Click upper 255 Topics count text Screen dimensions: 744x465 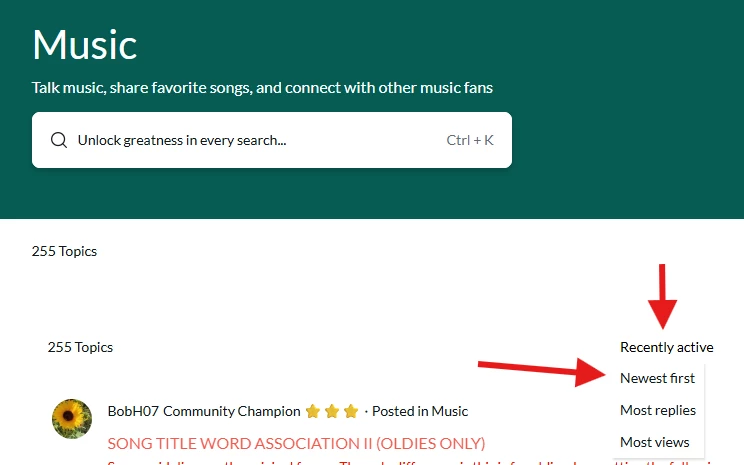pyautogui.click(x=64, y=251)
